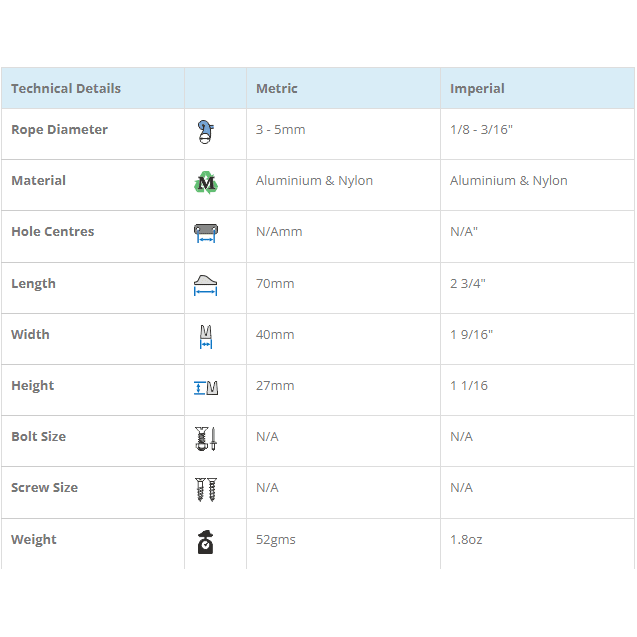
Task: Click the length measurement icon
Action: (x=206, y=285)
